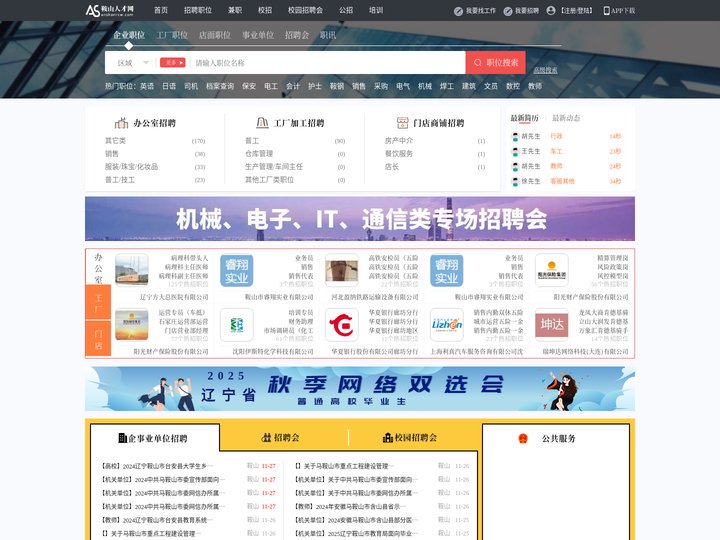Click the red 更多 expander in search bar
The height and width of the screenshot is (540, 720).
[172, 62]
